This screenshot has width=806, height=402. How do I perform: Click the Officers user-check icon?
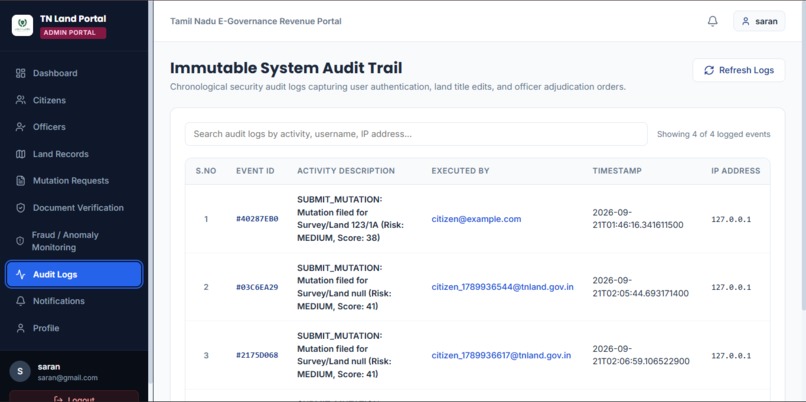[21, 127]
